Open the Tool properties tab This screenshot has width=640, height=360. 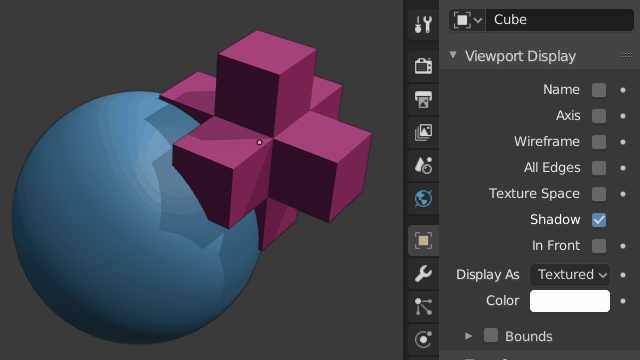(x=423, y=24)
